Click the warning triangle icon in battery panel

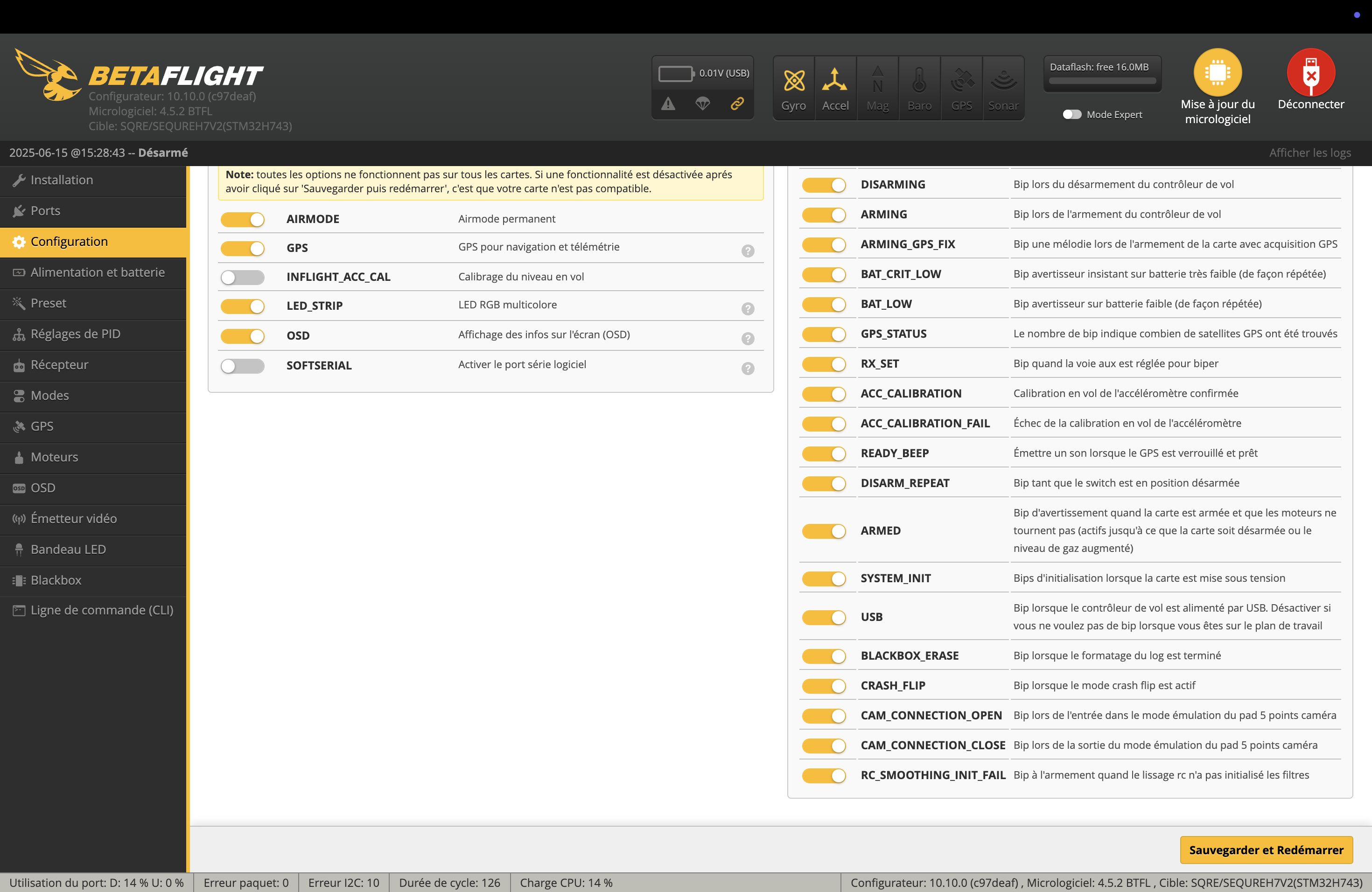[x=667, y=105]
